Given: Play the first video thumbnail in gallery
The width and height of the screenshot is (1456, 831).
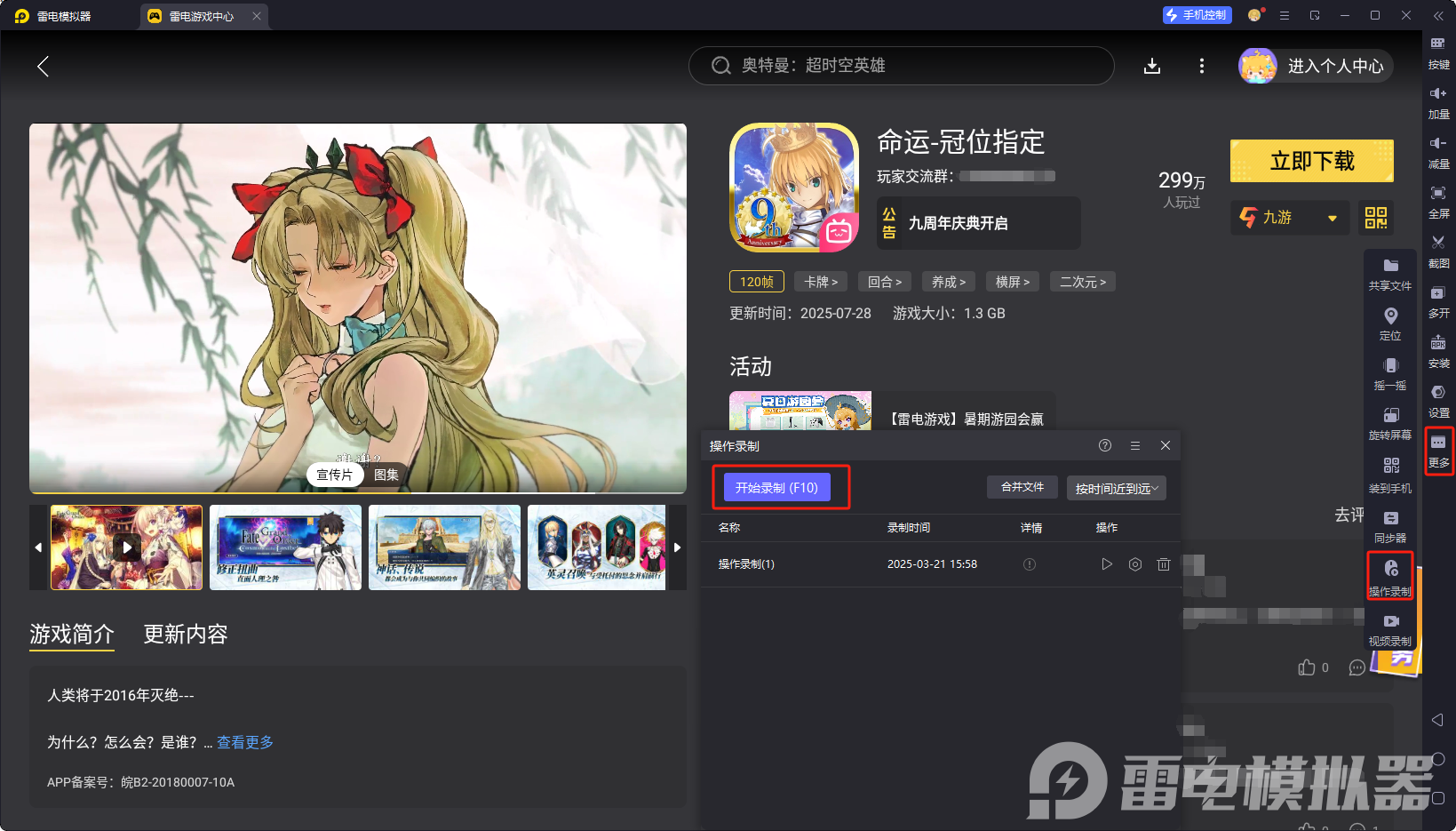Looking at the screenshot, I should pos(127,547).
